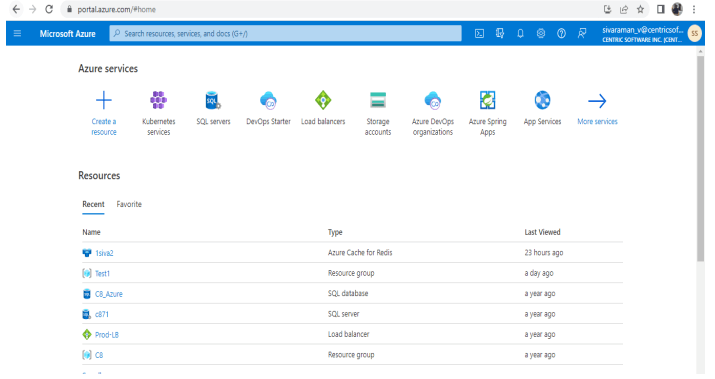Image resolution: width=715 pixels, height=379 pixels.
Task: Click the install app icon in address bar
Action: pos(607,9)
